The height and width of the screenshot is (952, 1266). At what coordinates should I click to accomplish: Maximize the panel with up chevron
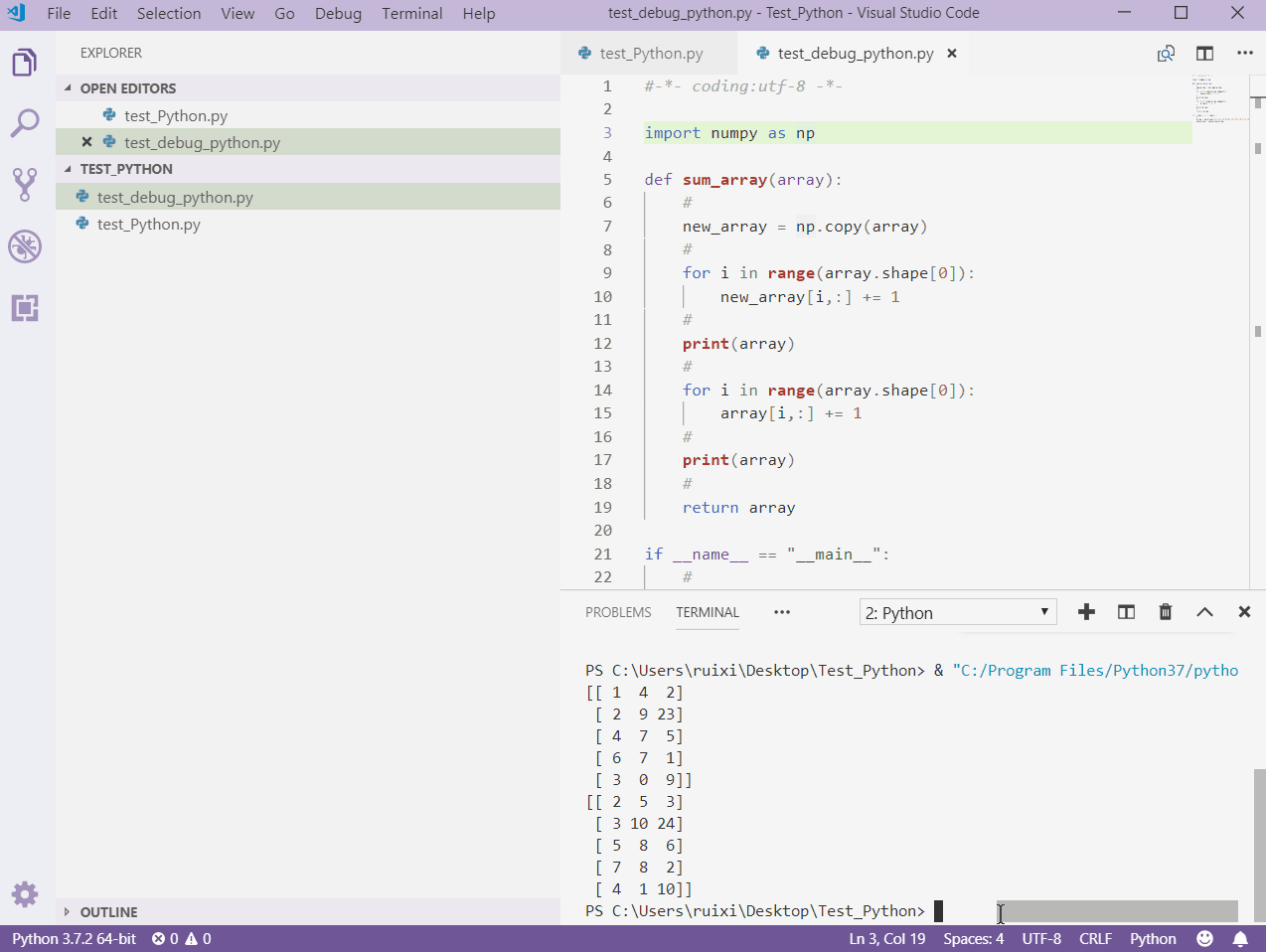(x=1204, y=612)
